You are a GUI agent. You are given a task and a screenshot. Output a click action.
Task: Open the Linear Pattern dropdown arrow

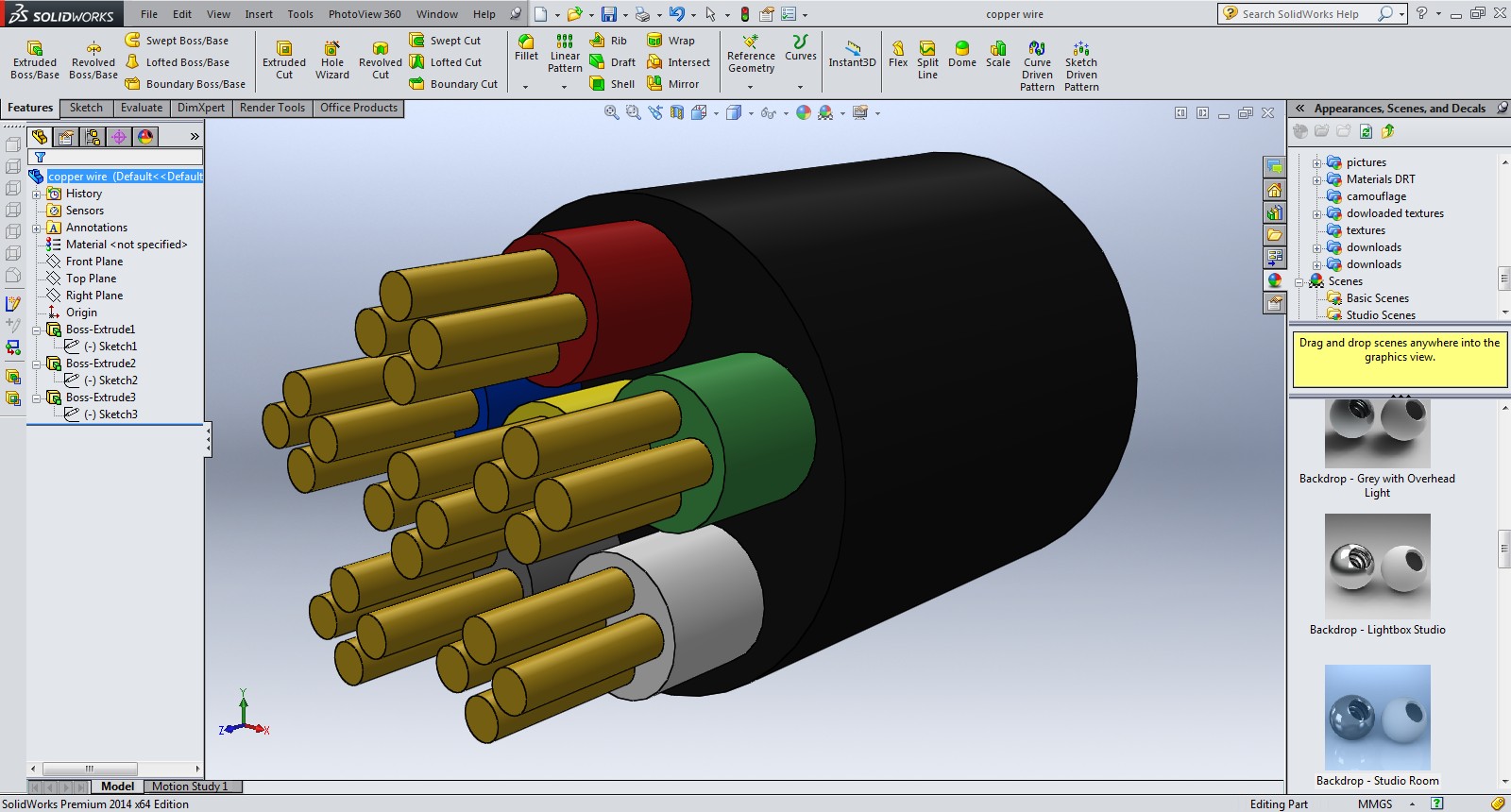coord(565,87)
